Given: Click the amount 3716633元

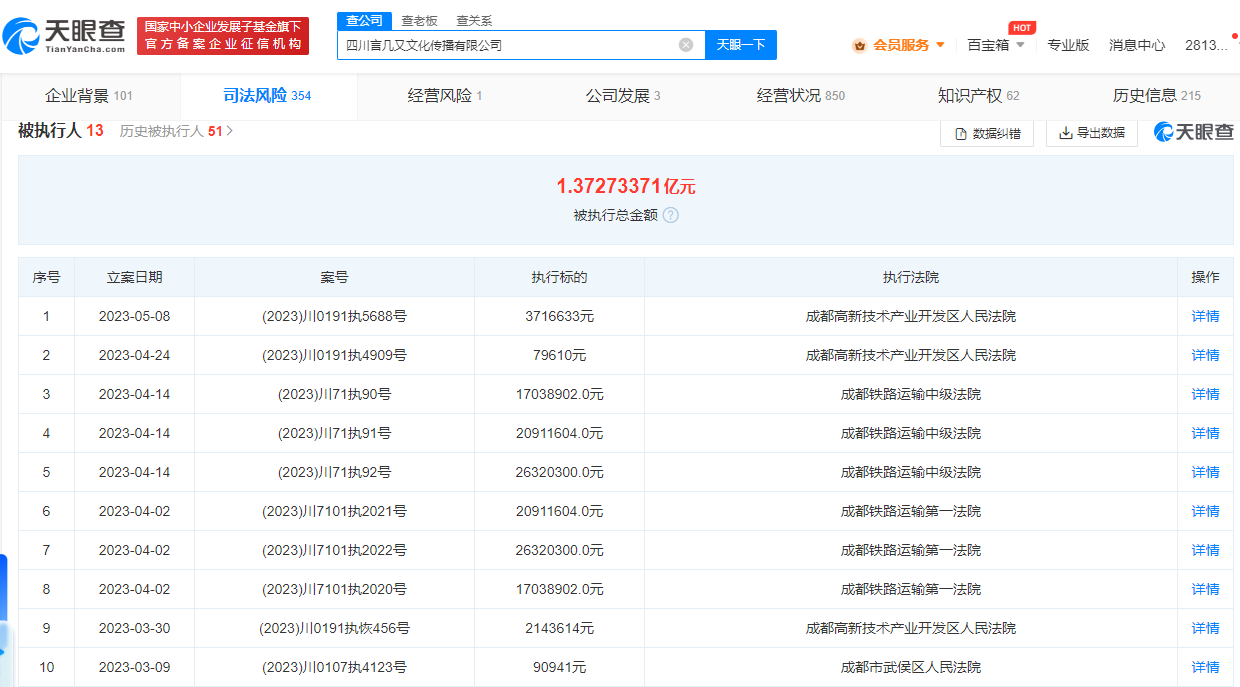Looking at the screenshot, I should click(x=559, y=316).
